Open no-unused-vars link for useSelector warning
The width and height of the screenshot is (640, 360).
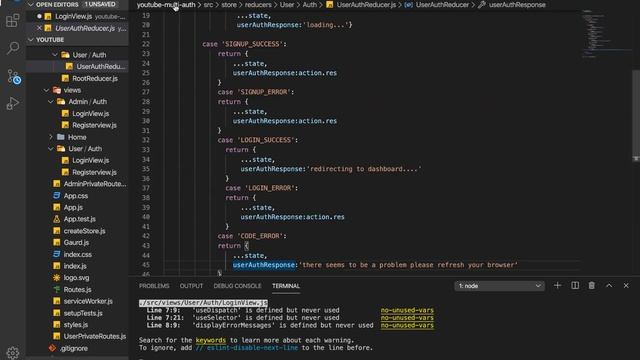[x=407, y=318]
